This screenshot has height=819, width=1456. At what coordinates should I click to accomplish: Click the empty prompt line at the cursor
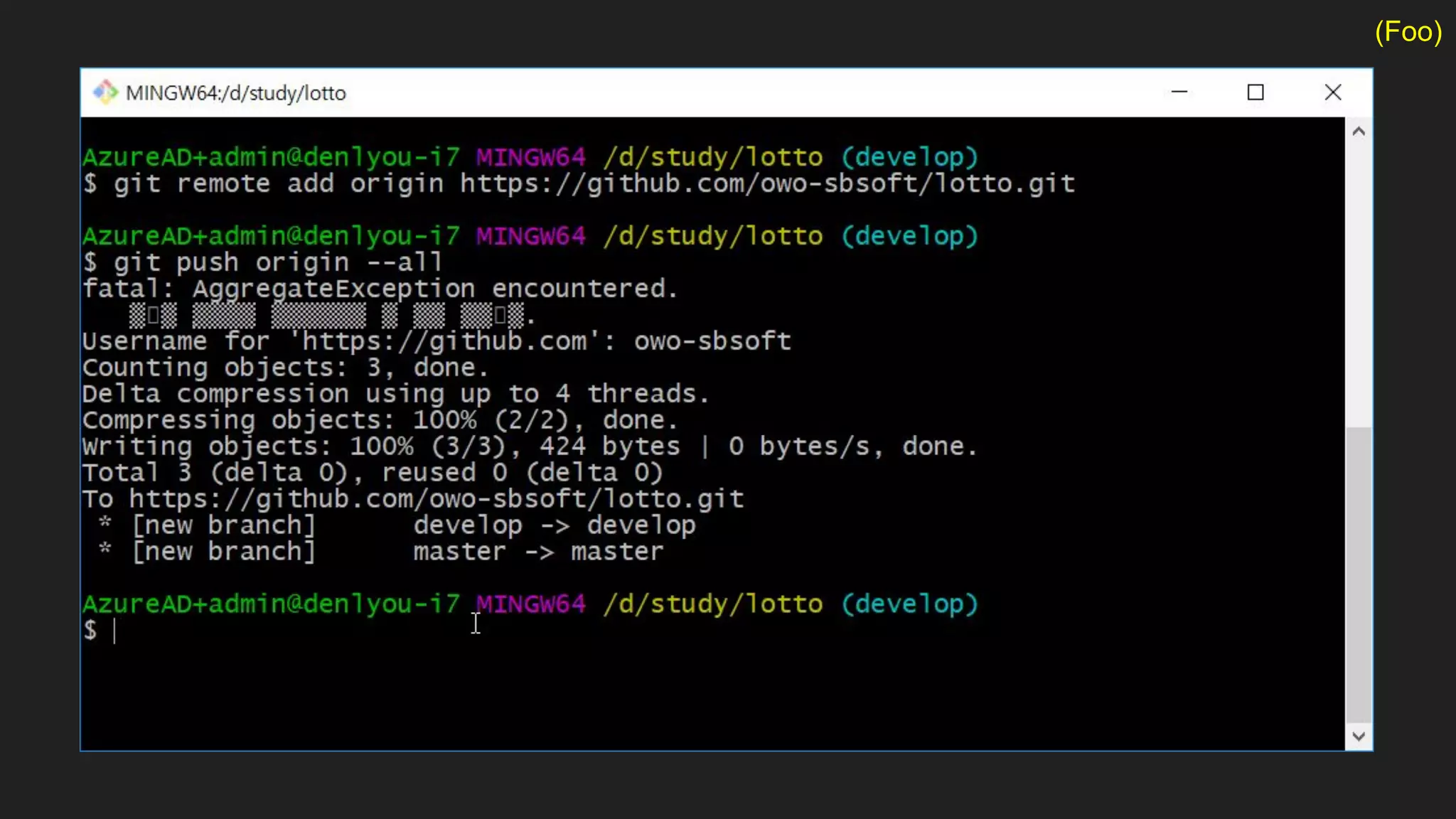(115, 631)
